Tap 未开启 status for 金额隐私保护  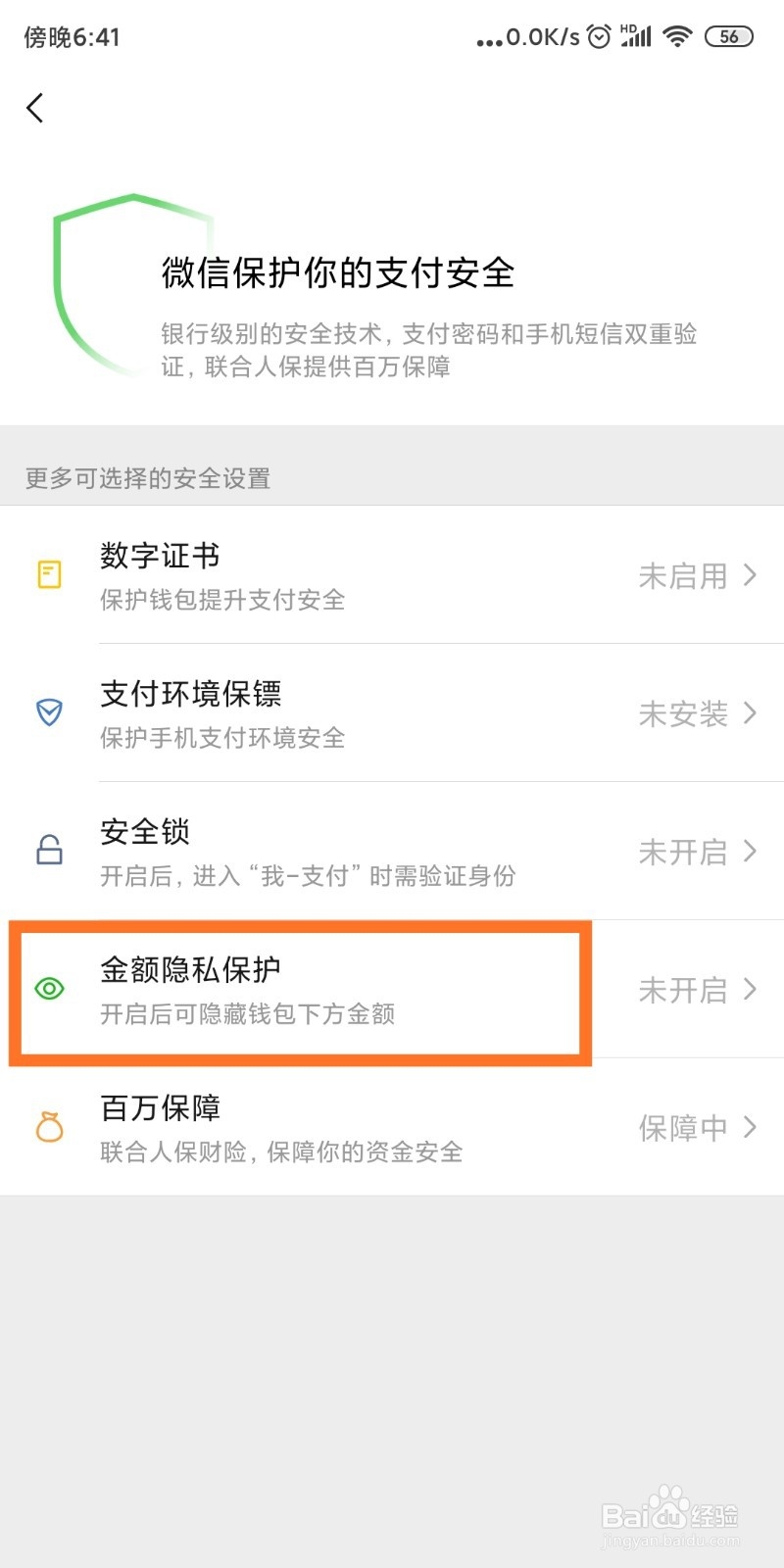click(x=683, y=990)
